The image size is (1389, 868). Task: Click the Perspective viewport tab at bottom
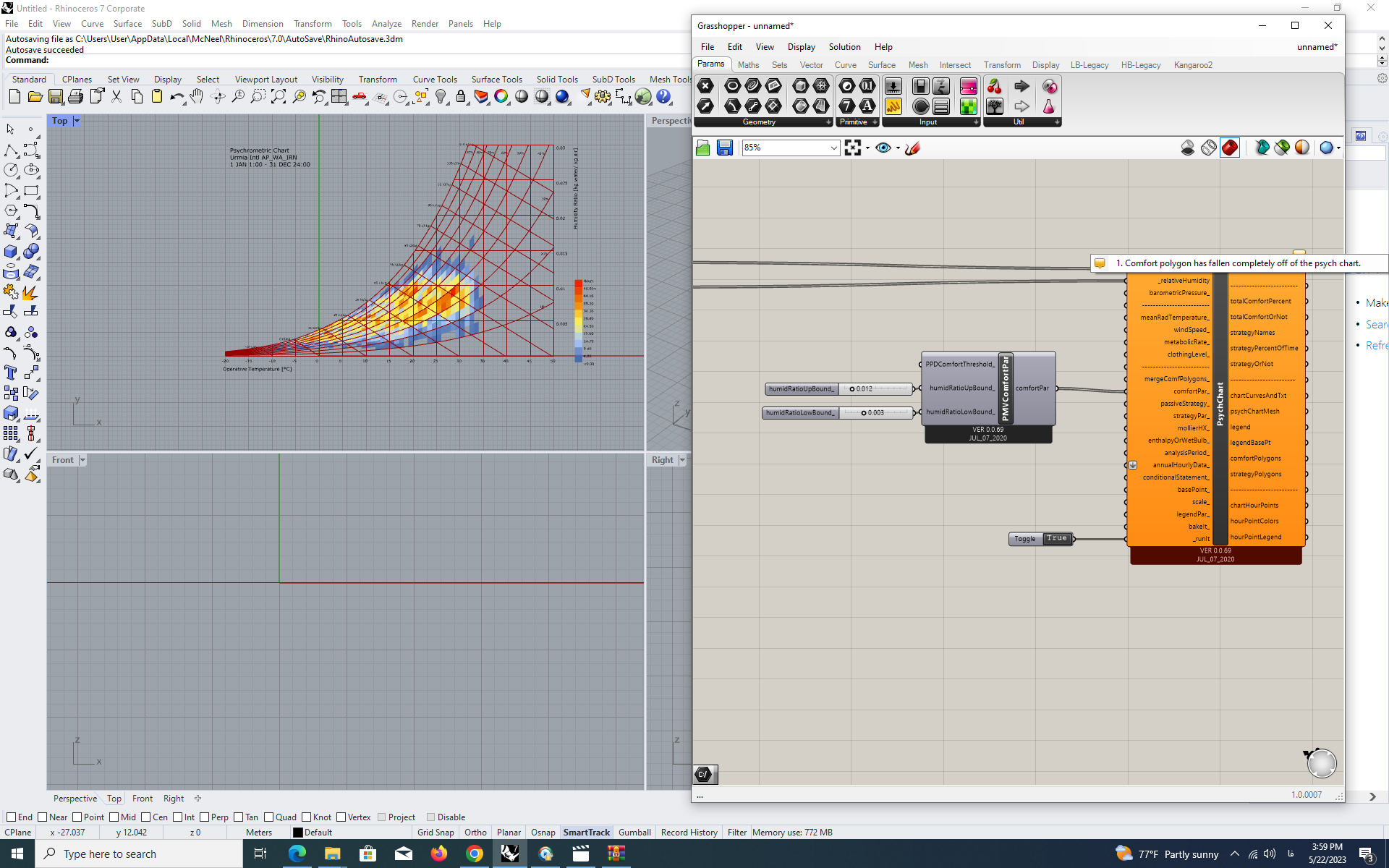75,799
